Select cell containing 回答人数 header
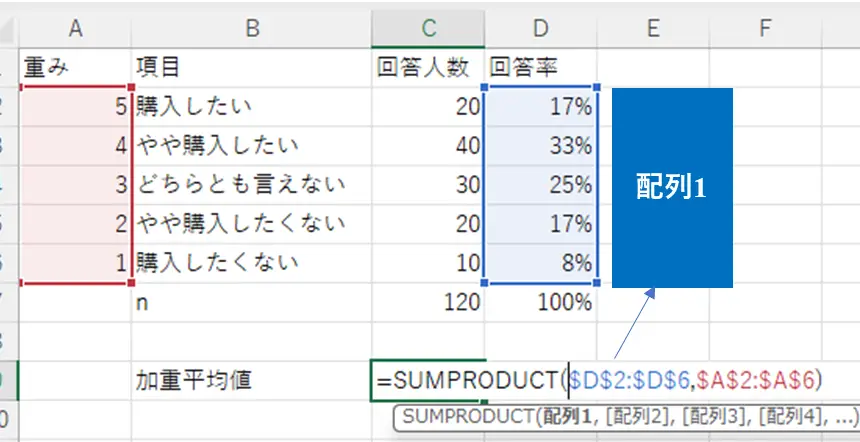The height and width of the screenshot is (442, 860). (427, 67)
